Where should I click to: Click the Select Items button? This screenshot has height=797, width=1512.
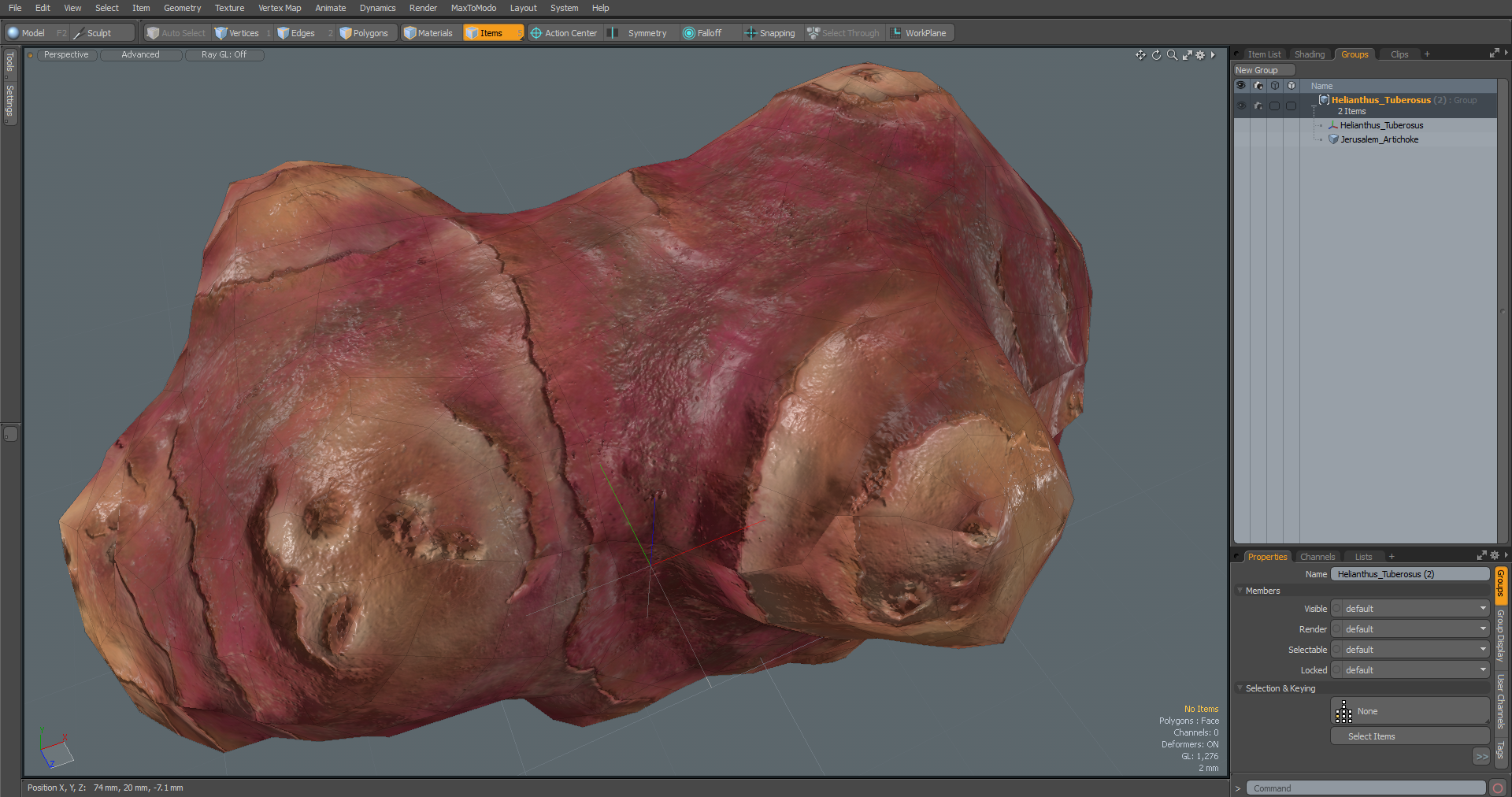pos(1410,736)
